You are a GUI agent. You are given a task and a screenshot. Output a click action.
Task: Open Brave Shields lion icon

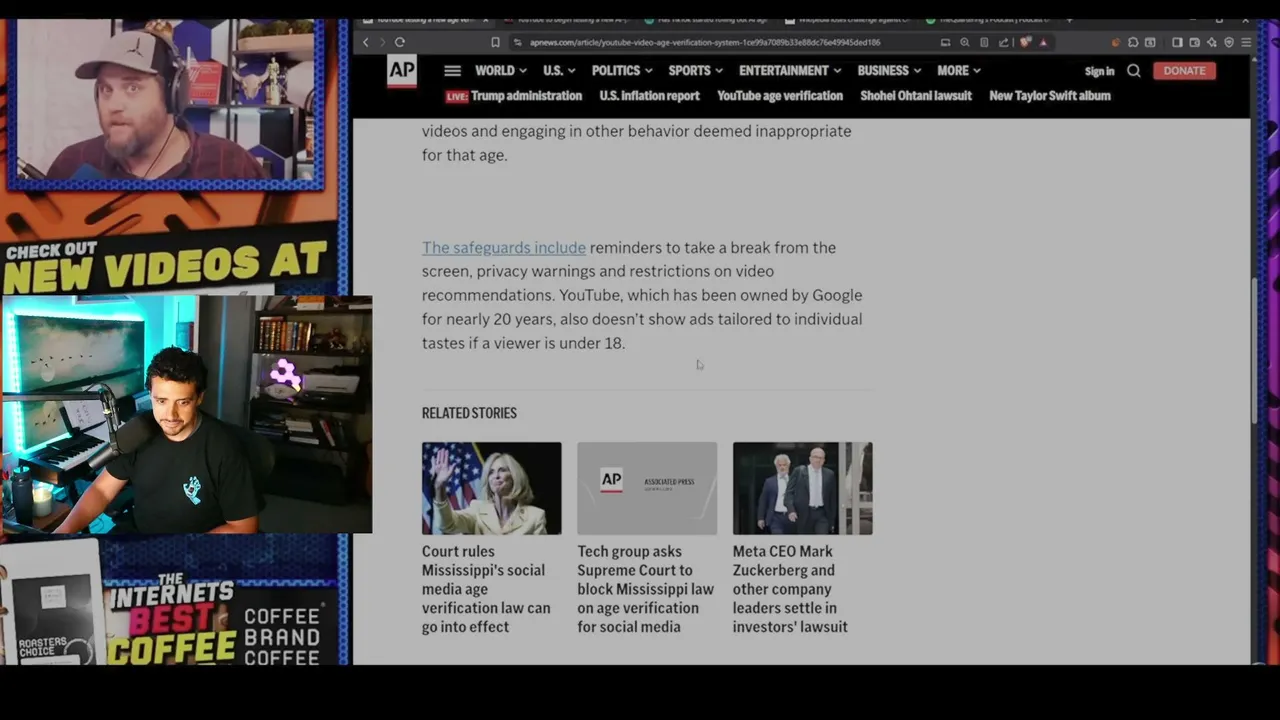pos(1025,42)
